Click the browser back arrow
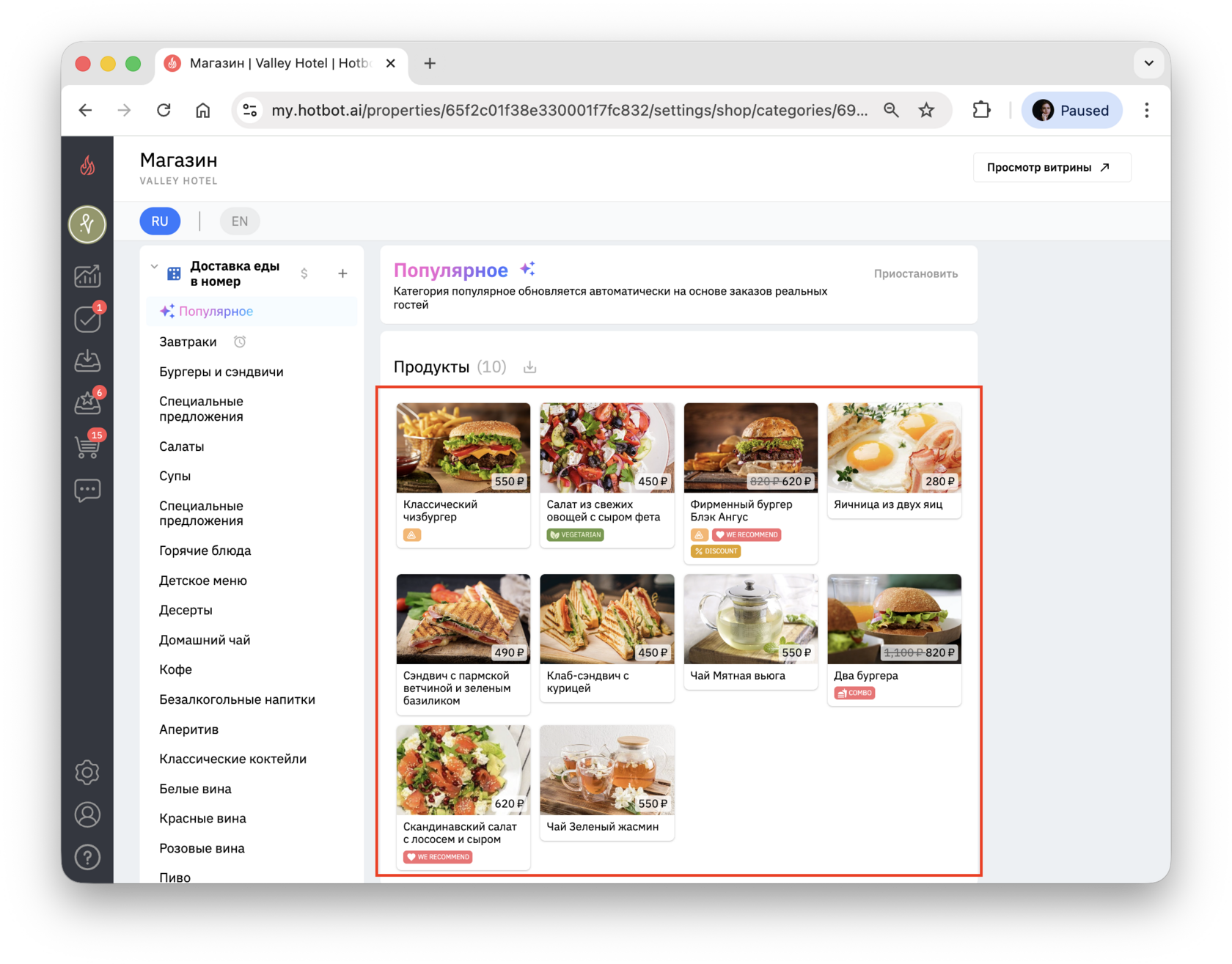Viewport: 1232px width, 964px height. 86,110
